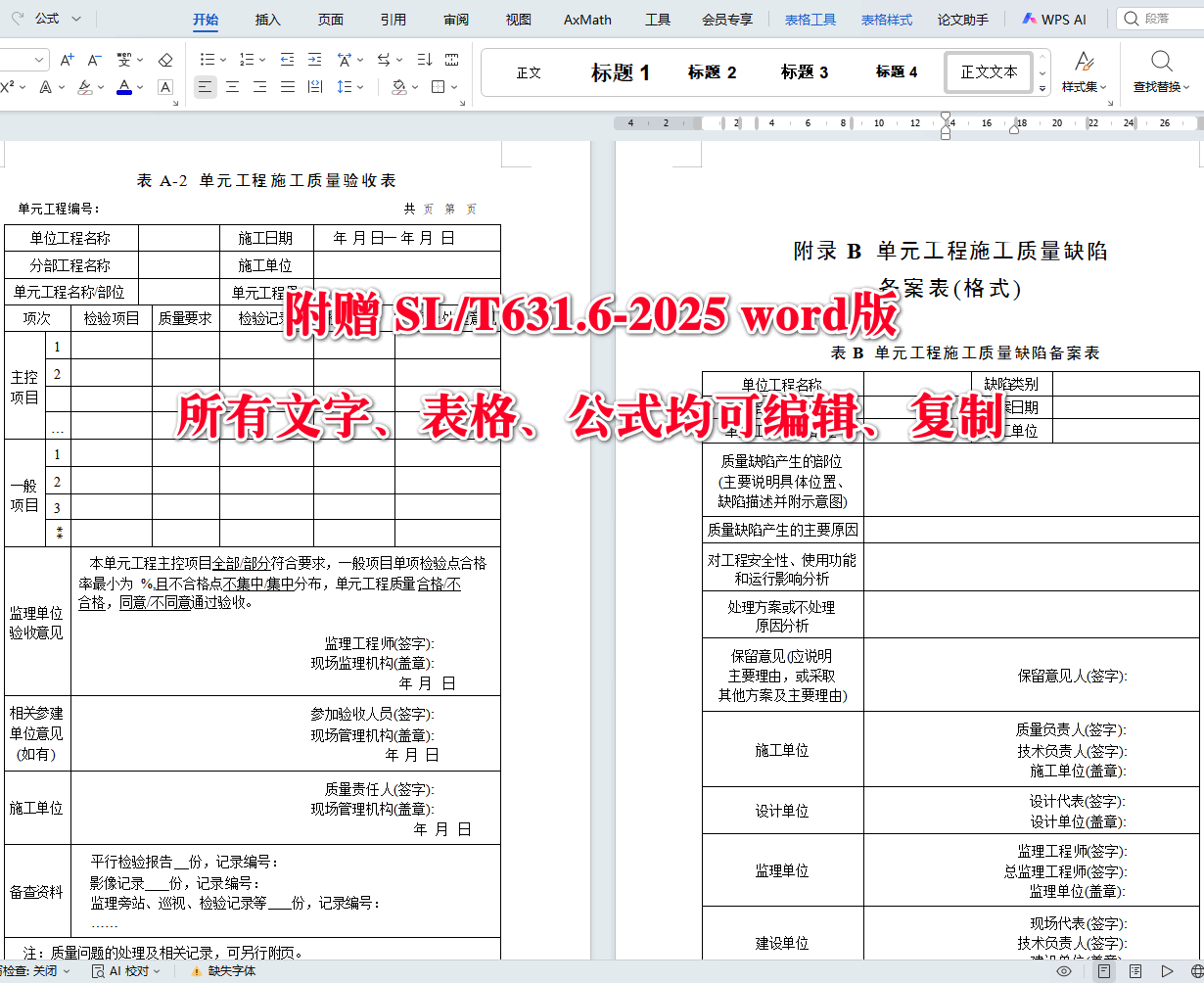Viewport: 1204px width, 983px height.
Task: Center align the paragraph
Action: click(x=232, y=87)
